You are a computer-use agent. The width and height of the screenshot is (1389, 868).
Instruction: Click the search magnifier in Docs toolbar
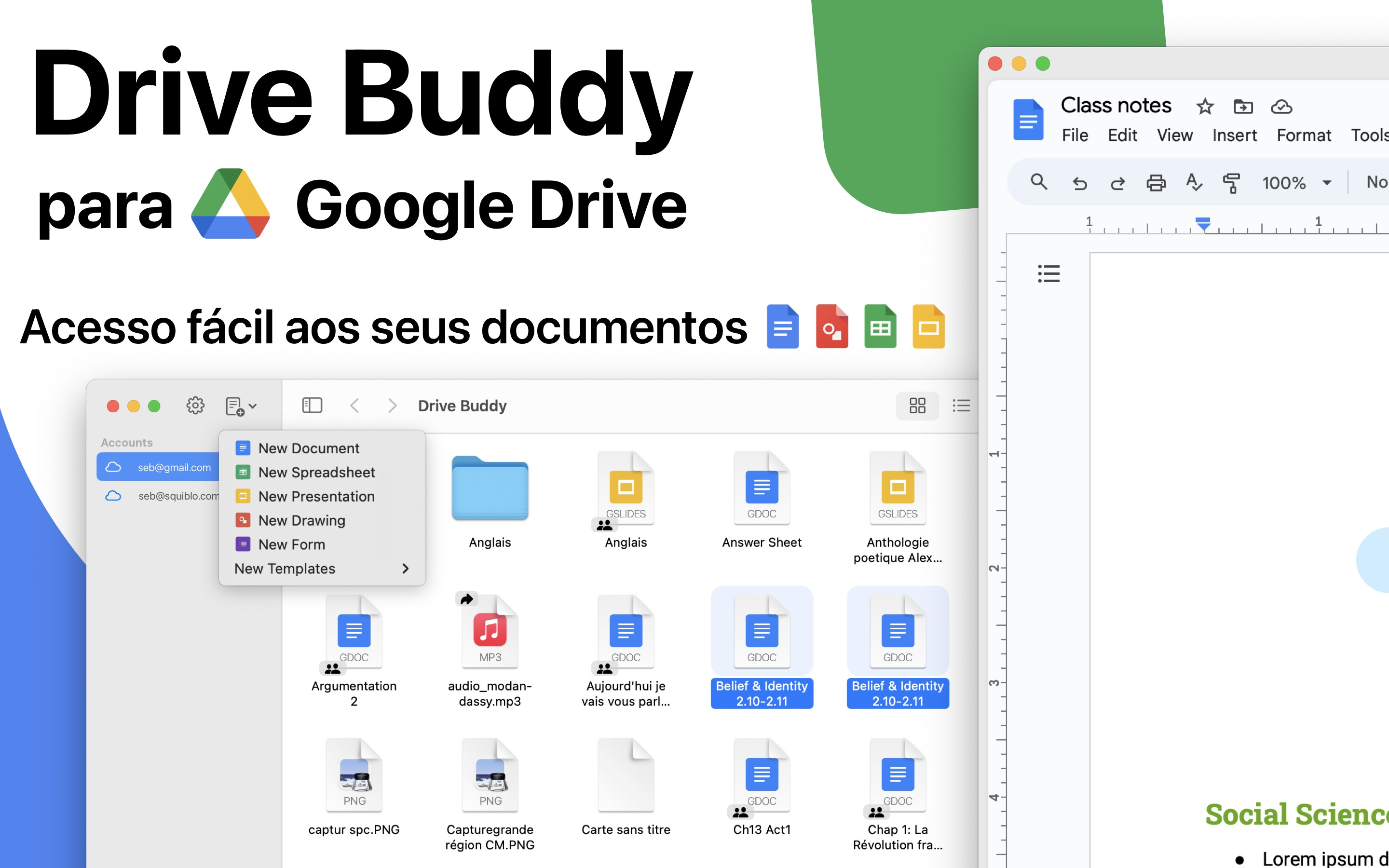pyautogui.click(x=1039, y=182)
